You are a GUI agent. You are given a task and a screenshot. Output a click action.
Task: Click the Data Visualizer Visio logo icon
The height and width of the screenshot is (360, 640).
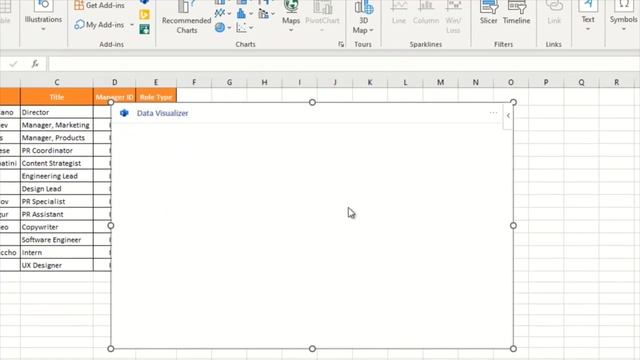tap(124, 113)
